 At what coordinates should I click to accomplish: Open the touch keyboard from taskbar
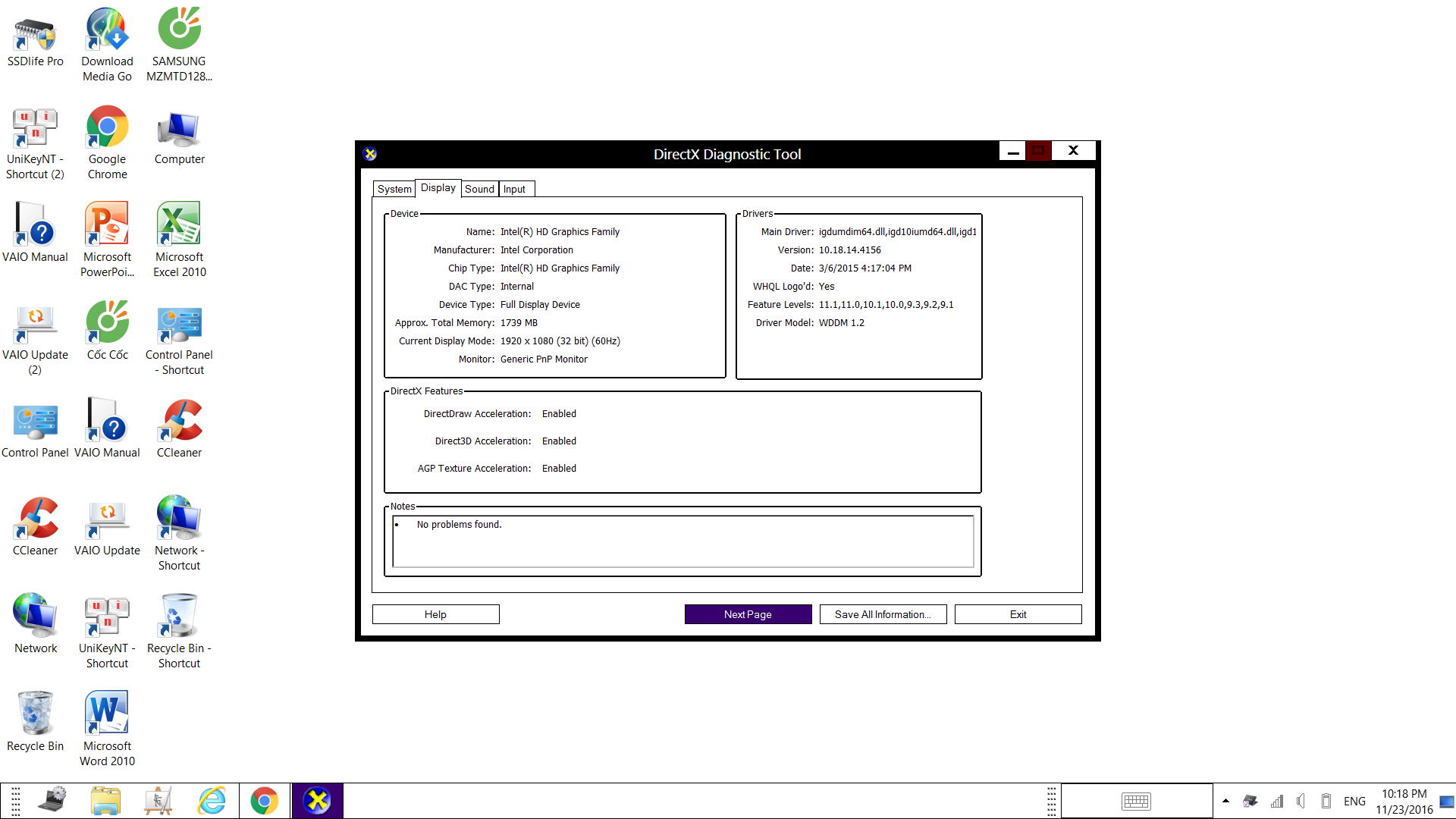coord(1136,802)
